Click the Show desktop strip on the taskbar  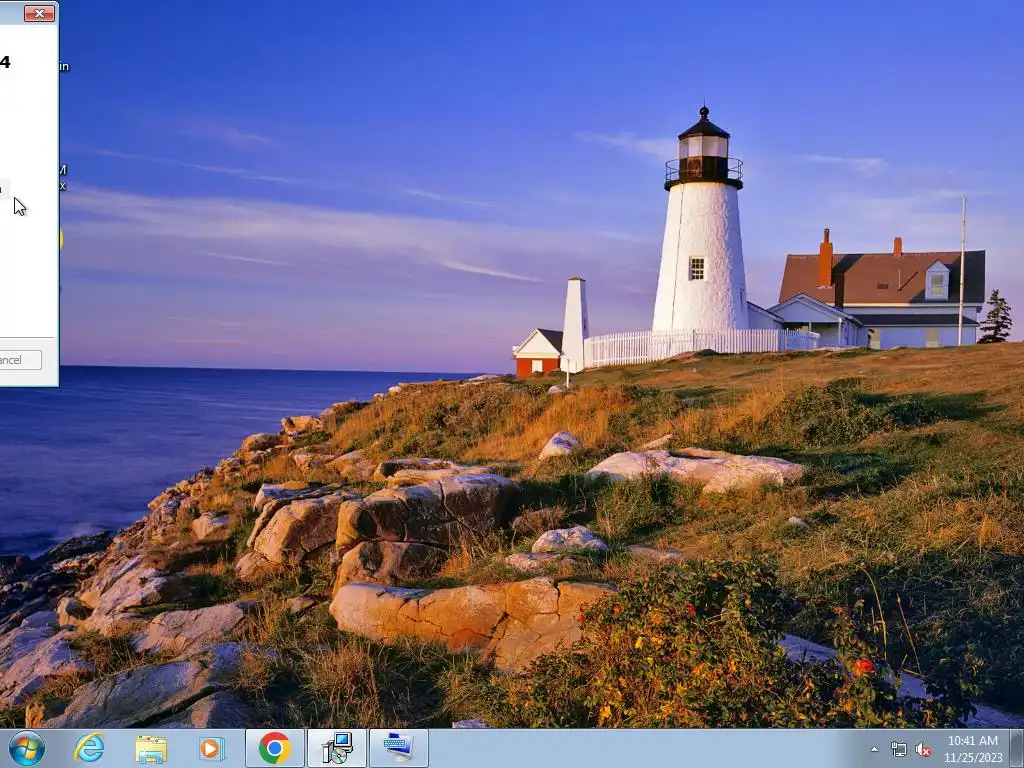[x=1017, y=748]
